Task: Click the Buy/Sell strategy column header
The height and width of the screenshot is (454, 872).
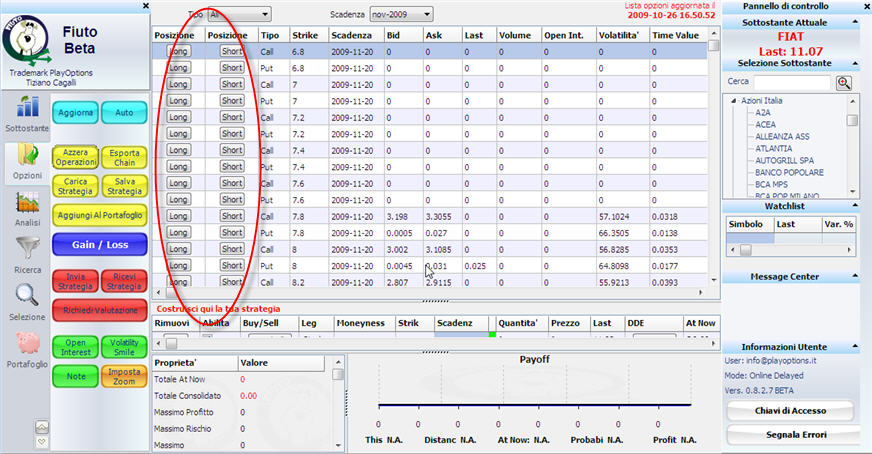Action: point(268,323)
